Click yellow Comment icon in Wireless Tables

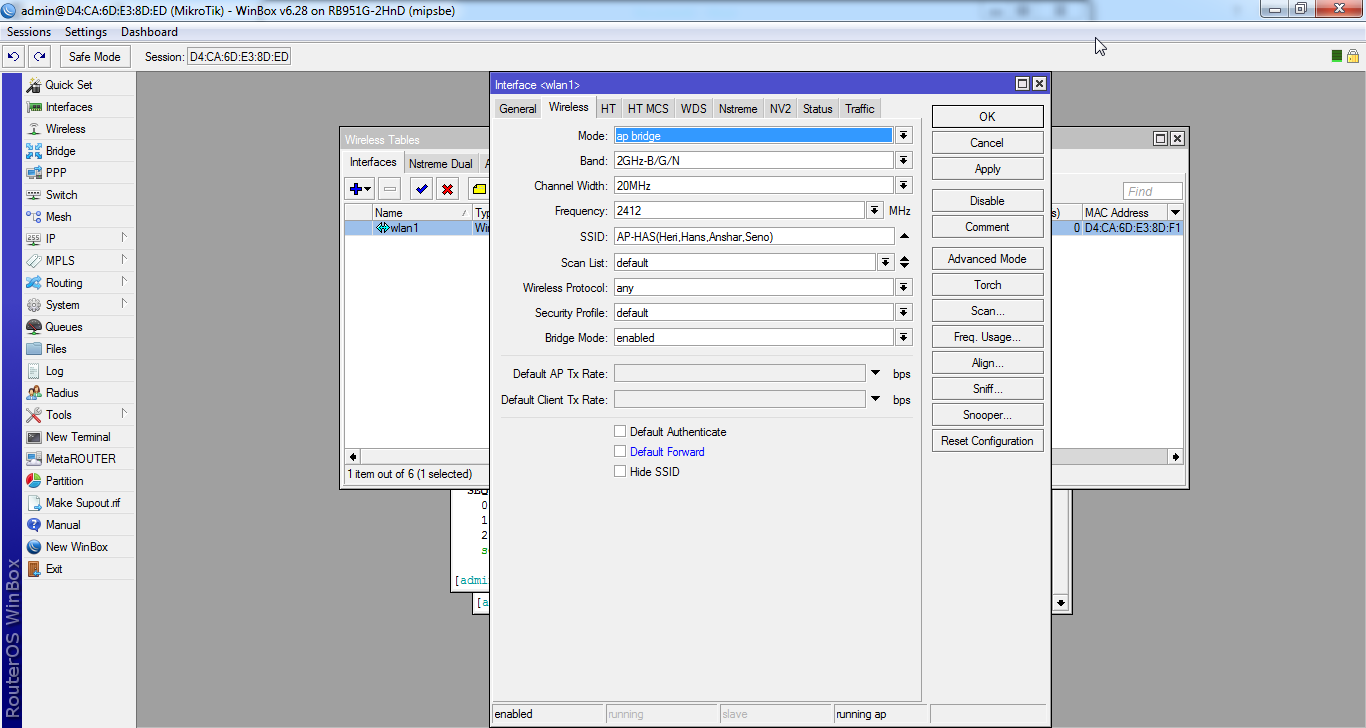point(479,189)
